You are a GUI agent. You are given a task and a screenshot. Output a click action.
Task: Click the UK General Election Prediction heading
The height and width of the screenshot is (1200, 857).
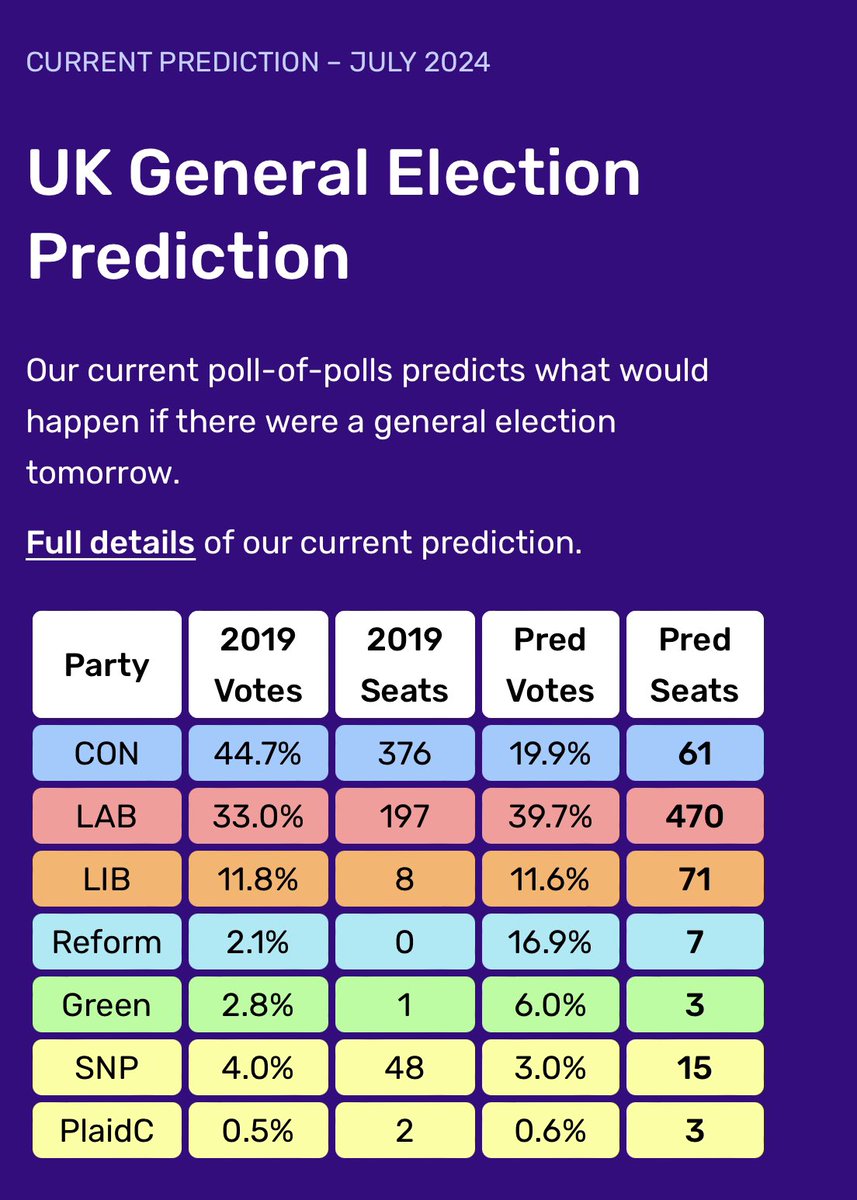pyautogui.click(x=334, y=214)
